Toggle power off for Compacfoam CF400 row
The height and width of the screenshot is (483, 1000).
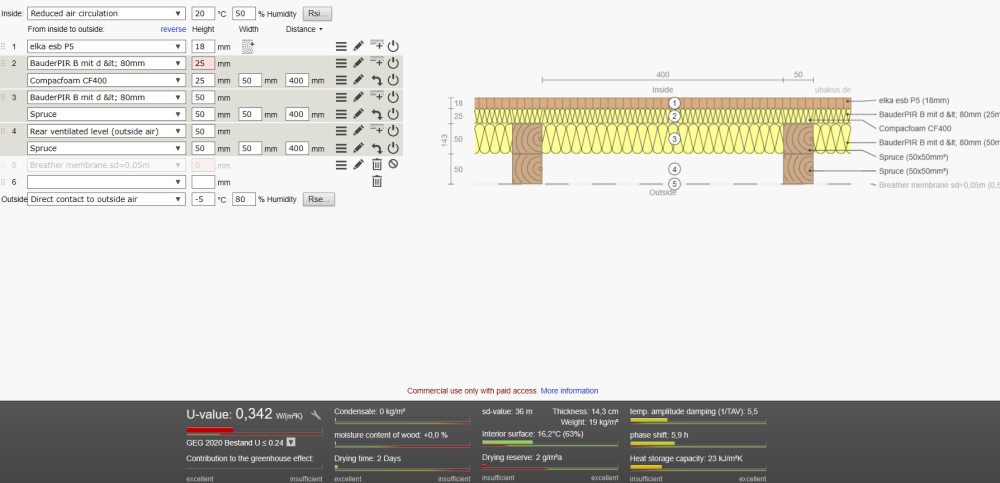[393, 80]
